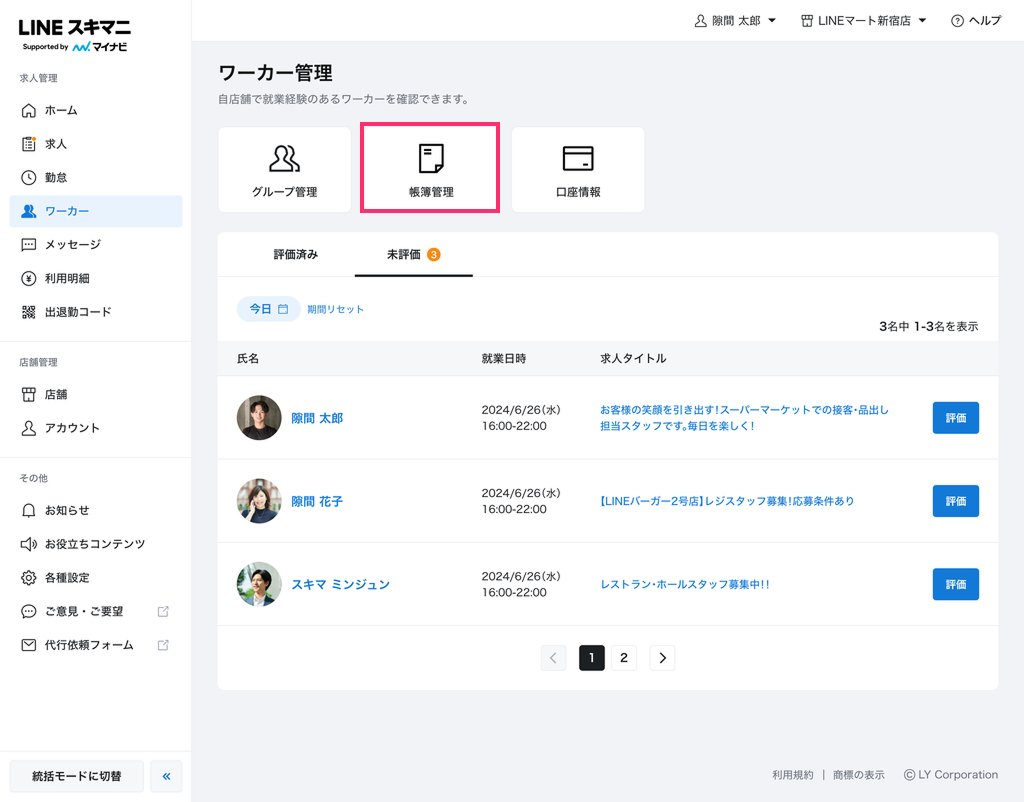Click スキマ ミンジュン's profile photo
This screenshot has width=1024, height=802.
click(259, 584)
